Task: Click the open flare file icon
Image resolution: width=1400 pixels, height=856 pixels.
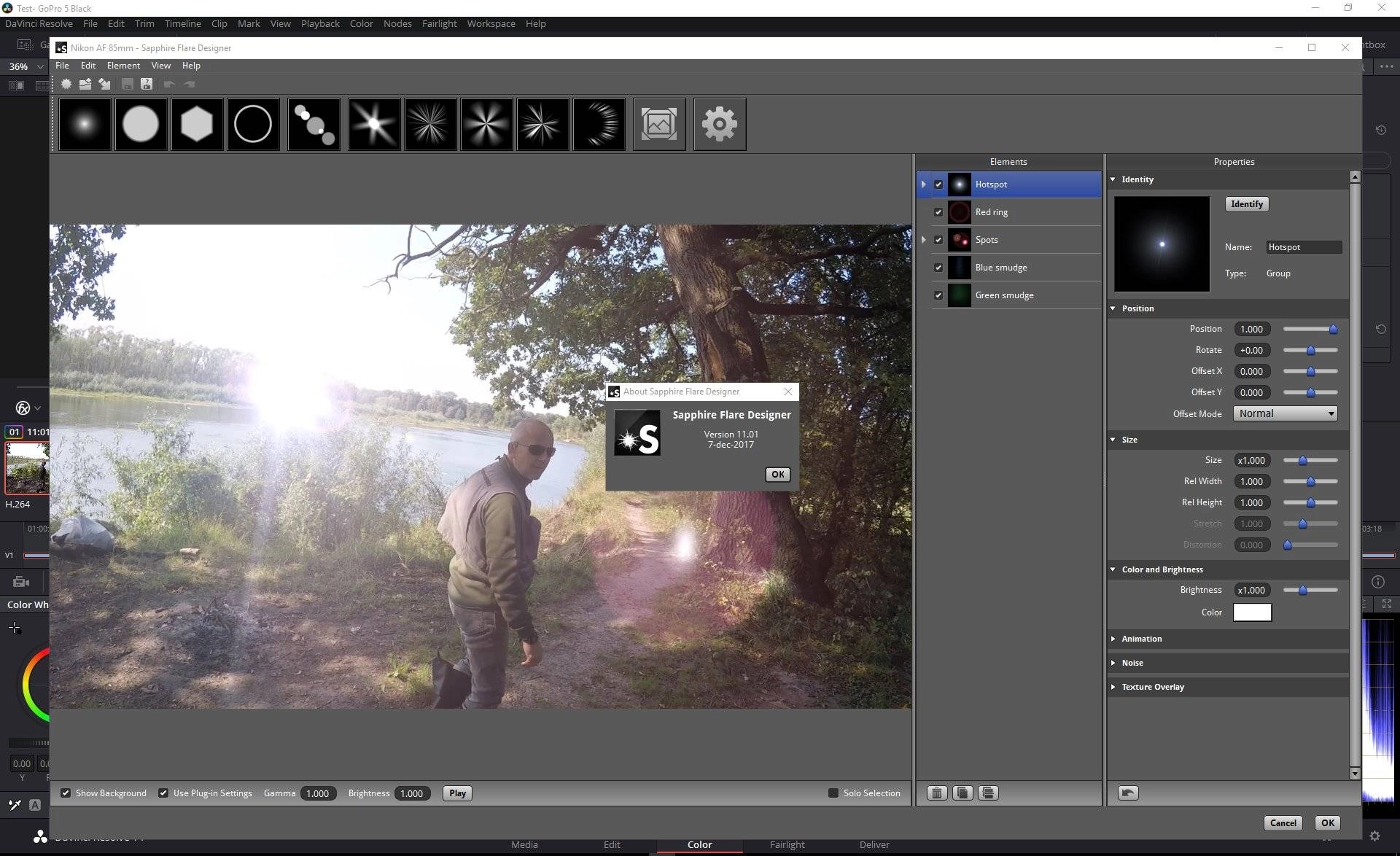Action: coord(85,84)
